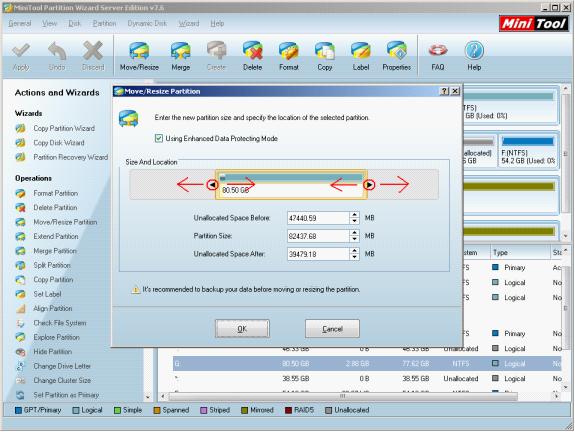The width and height of the screenshot is (575, 432).
Task: Click the Partition Size input field
Action: pos(318,236)
